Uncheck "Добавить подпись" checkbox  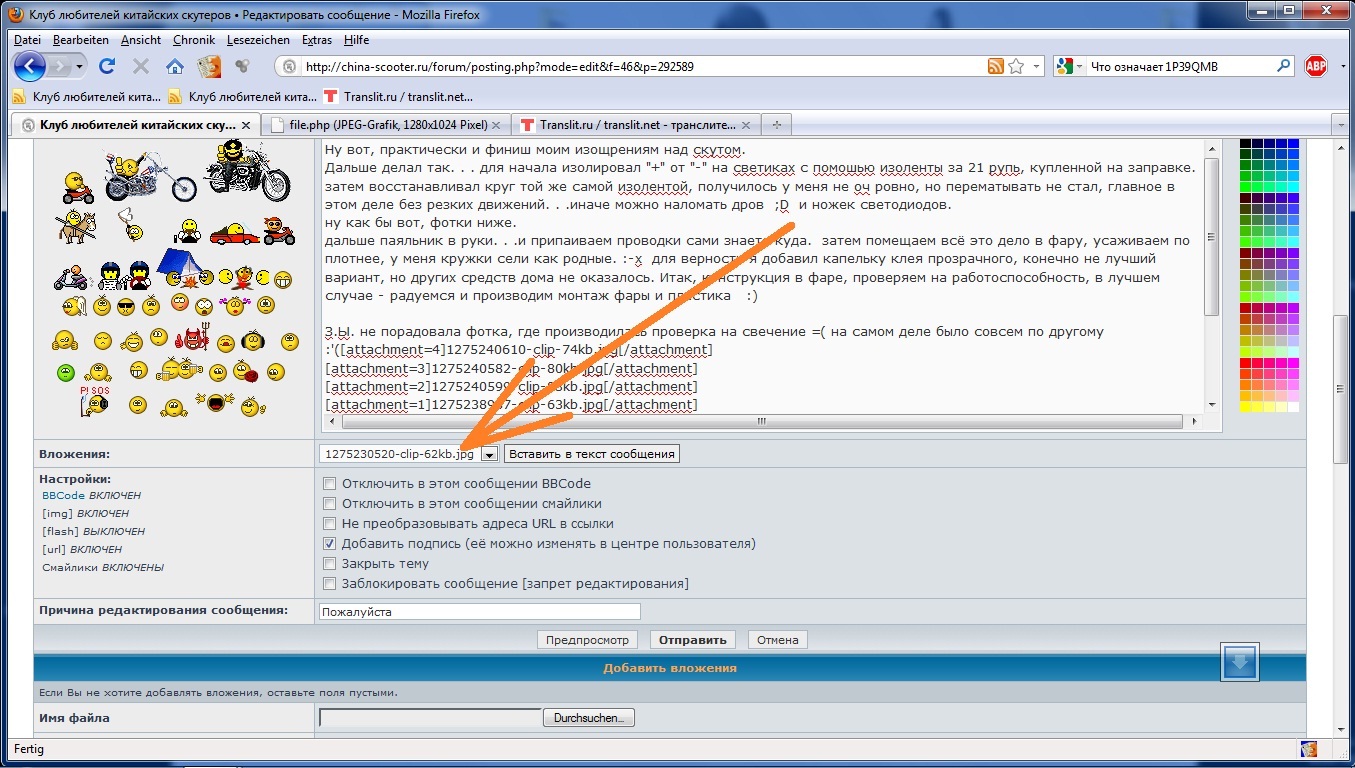click(x=329, y=544)
